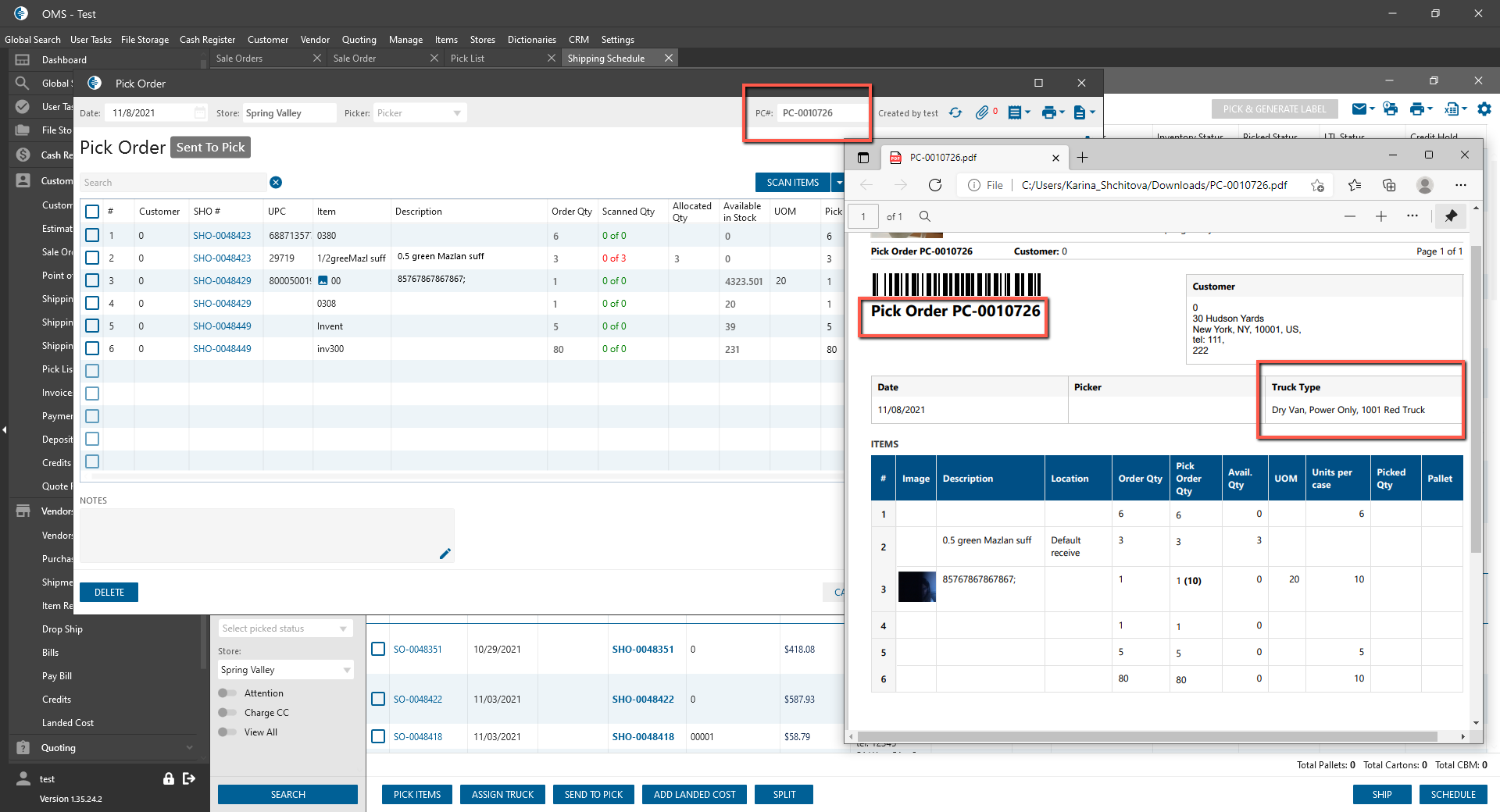Click the logout icon beside user test
Viewport: 1500px width, 812px height.
tap(189, 778)
